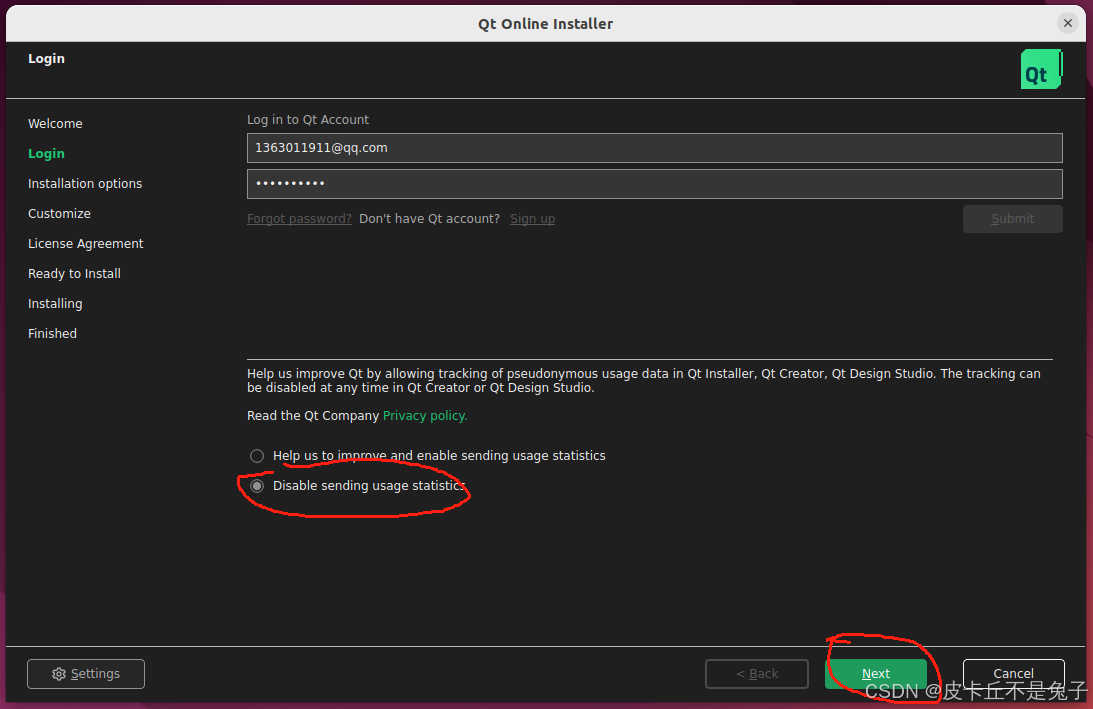Select the Welcome step in sidebar
The height and width of the screenshot is (709, 1093).
click(55, 123)
